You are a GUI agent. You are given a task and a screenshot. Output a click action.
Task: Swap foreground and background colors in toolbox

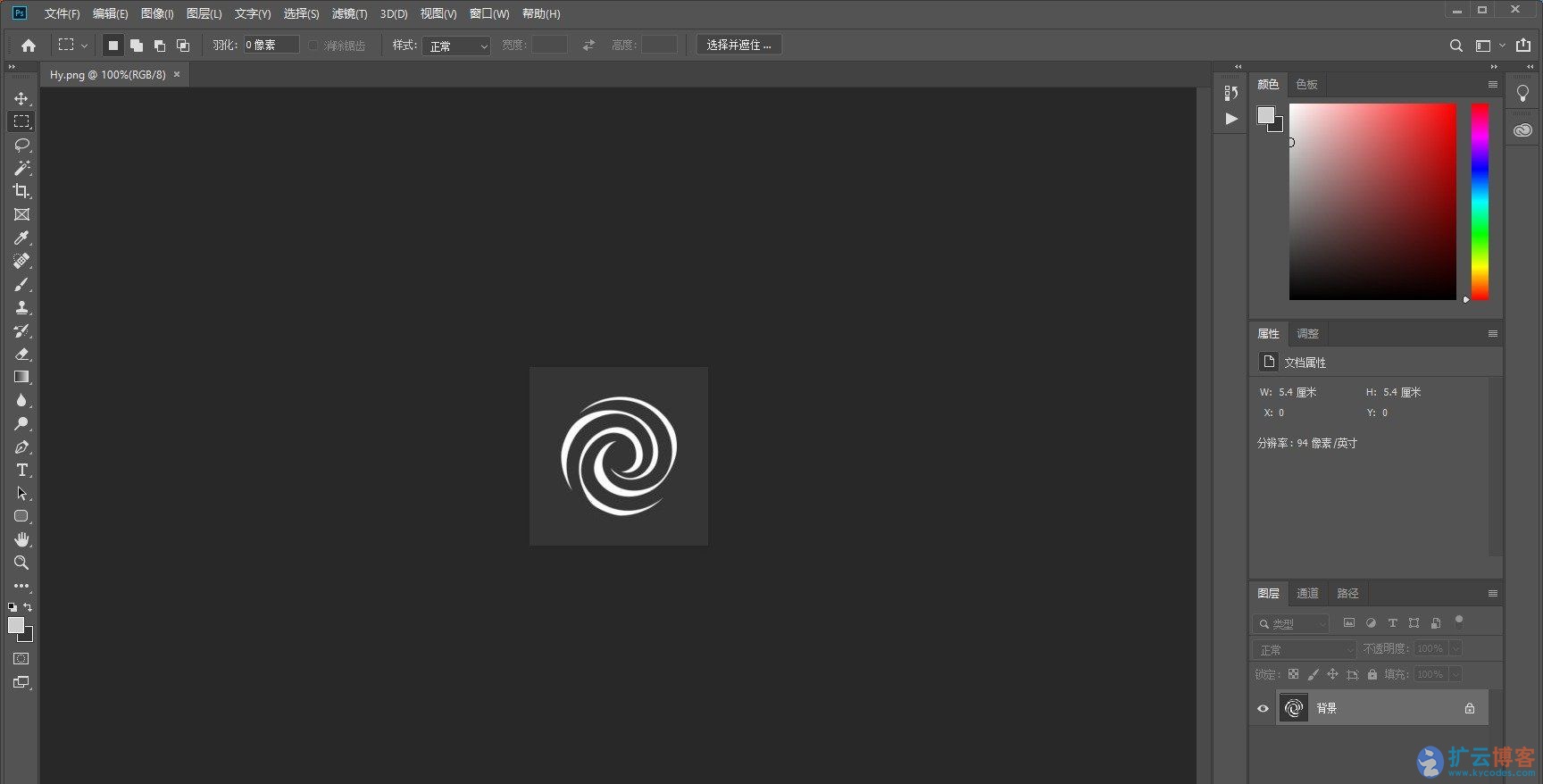coord(28,607)
